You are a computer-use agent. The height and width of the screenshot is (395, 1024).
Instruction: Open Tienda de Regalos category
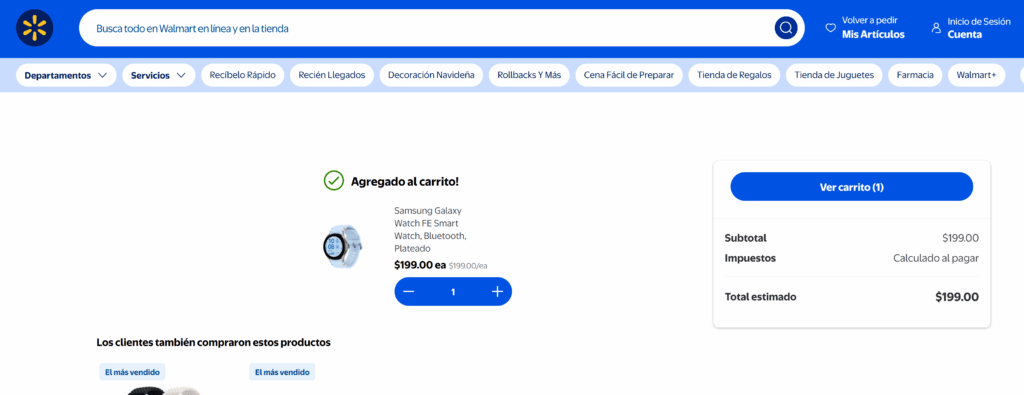point(734,75)
